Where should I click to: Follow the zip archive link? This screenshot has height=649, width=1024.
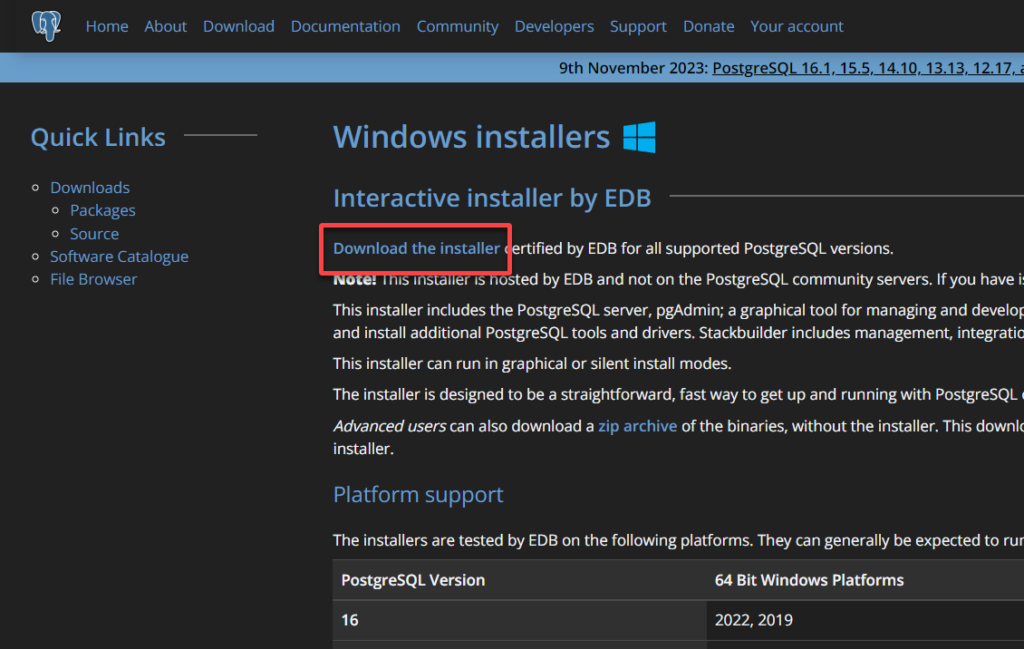tap(637, 426)
